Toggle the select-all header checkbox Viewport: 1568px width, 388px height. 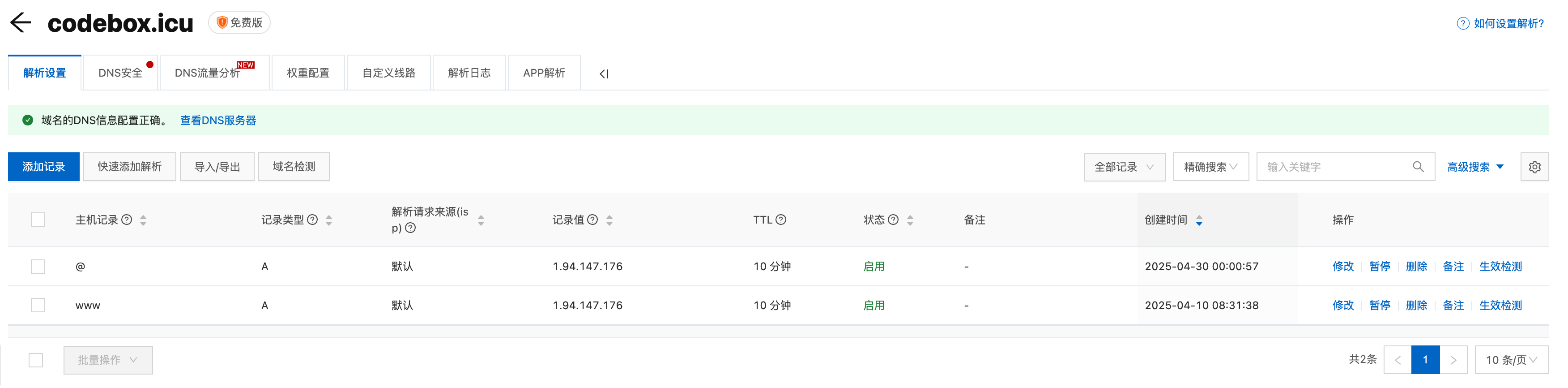[x=38, y=220]
